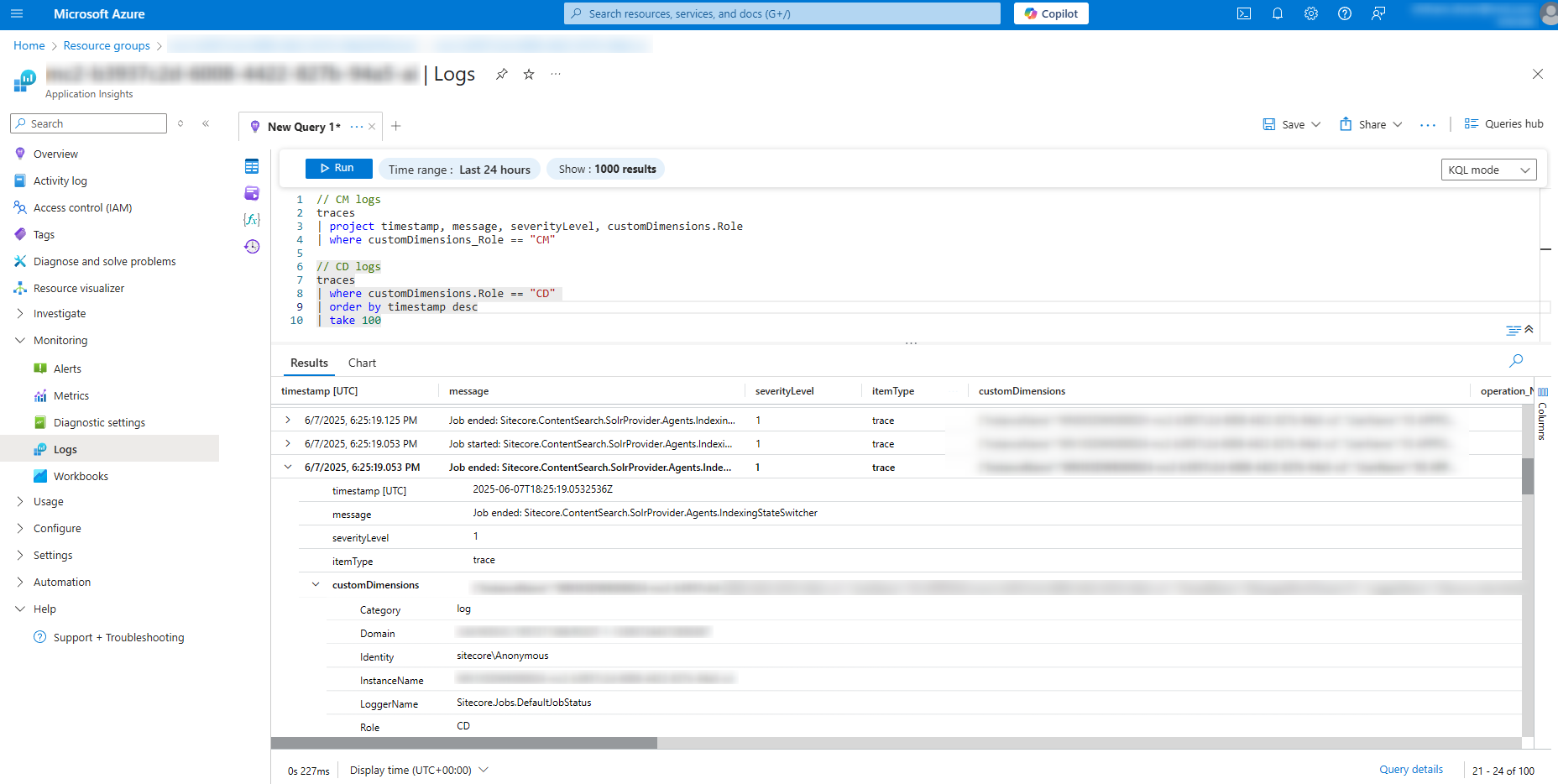Expand the Configure section
The width and height of the screenshot is (1558, 784).
20,528
